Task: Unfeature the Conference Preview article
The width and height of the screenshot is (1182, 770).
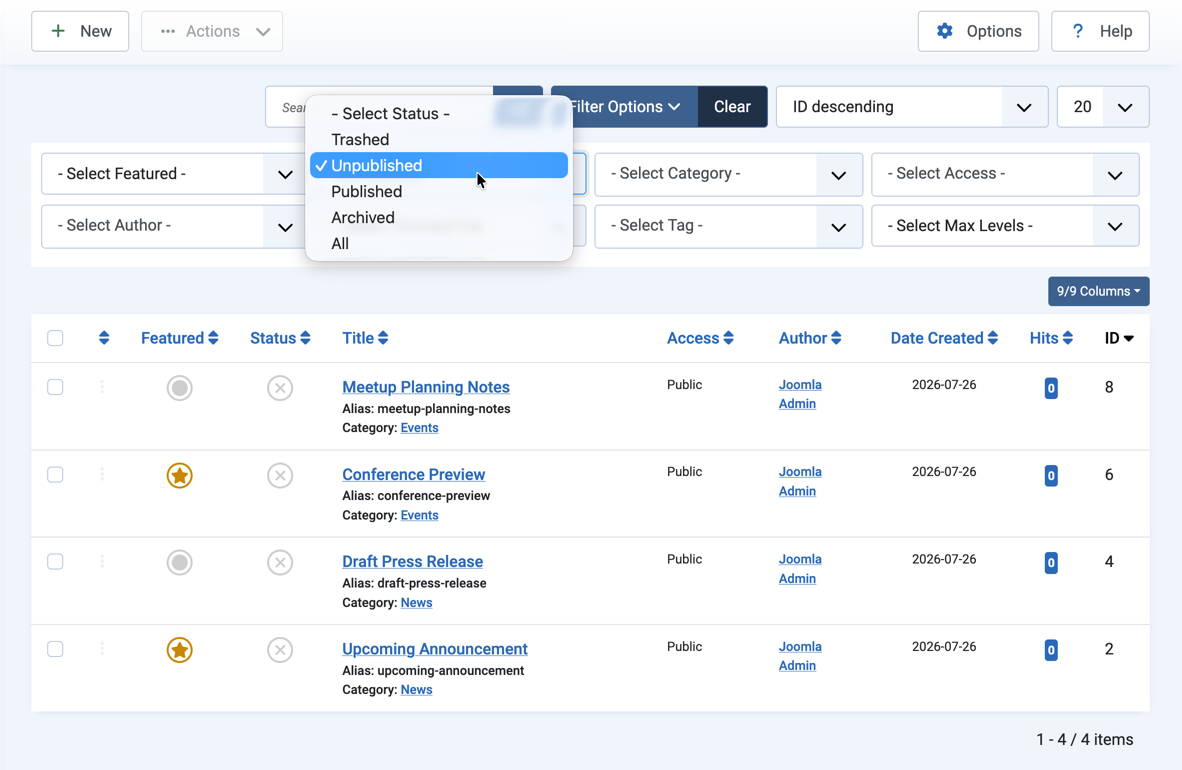Action: [179, 475]
